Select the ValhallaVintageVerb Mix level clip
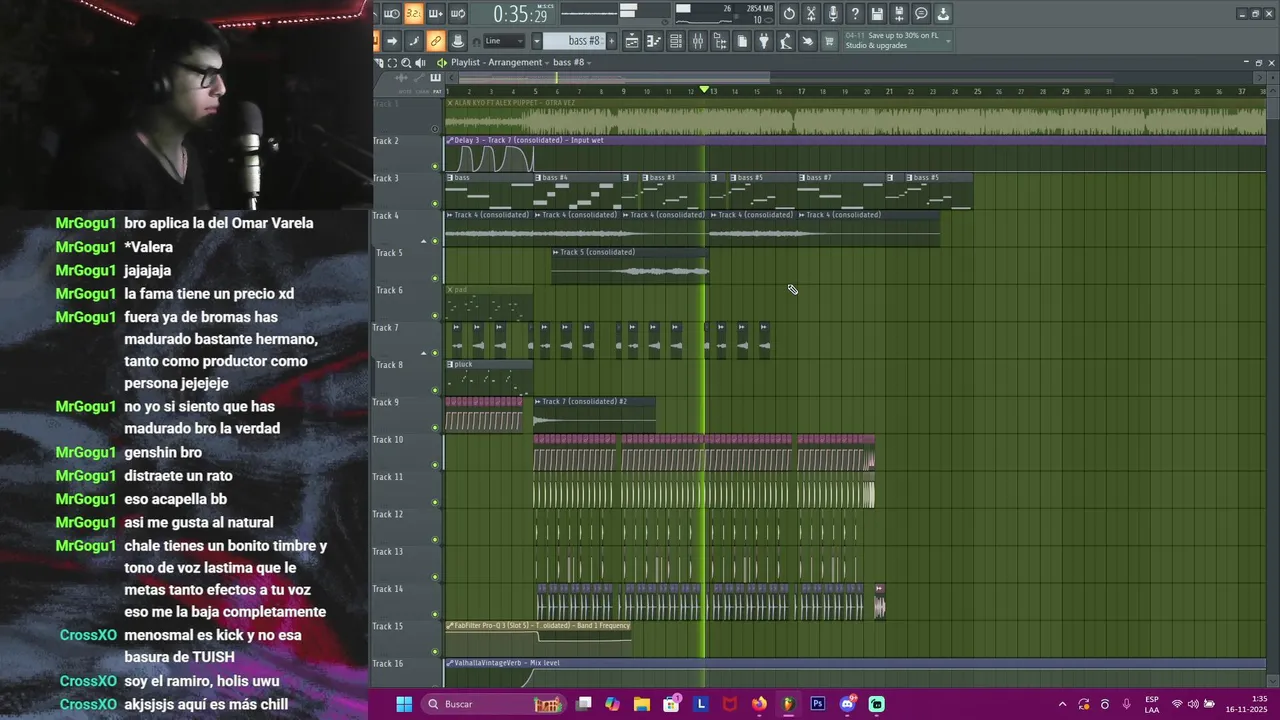Image resolution: width=1280 pixels, height=720 pixels. coord(855,673)
